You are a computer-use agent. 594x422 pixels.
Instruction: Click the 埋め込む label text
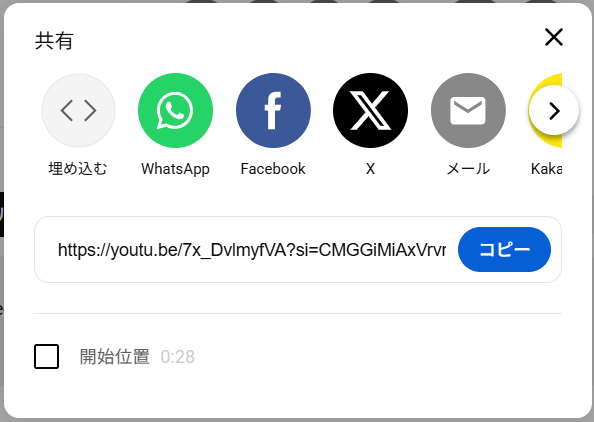pos(78,169)
